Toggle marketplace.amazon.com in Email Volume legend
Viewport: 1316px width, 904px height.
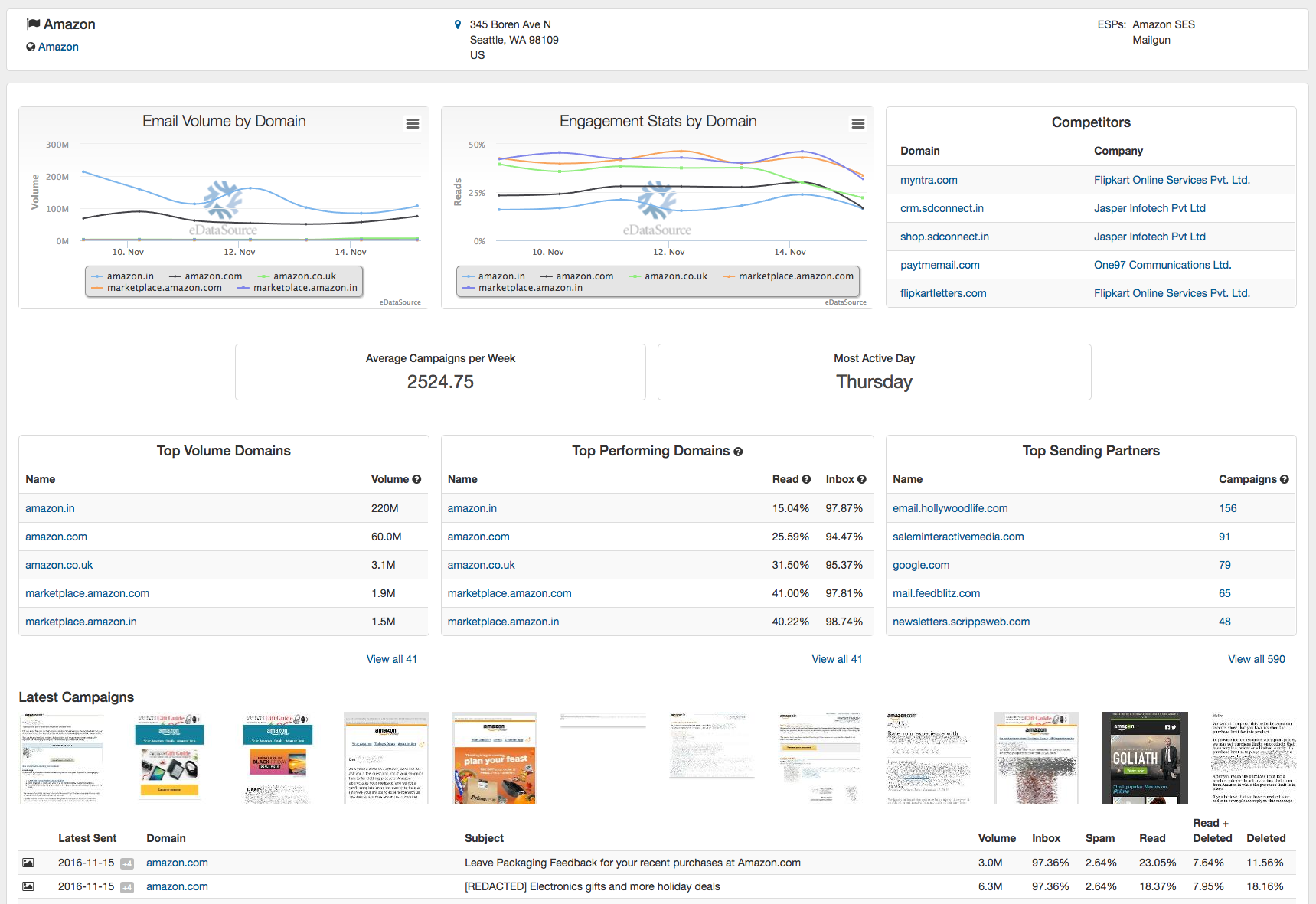(x=156, y=288)
